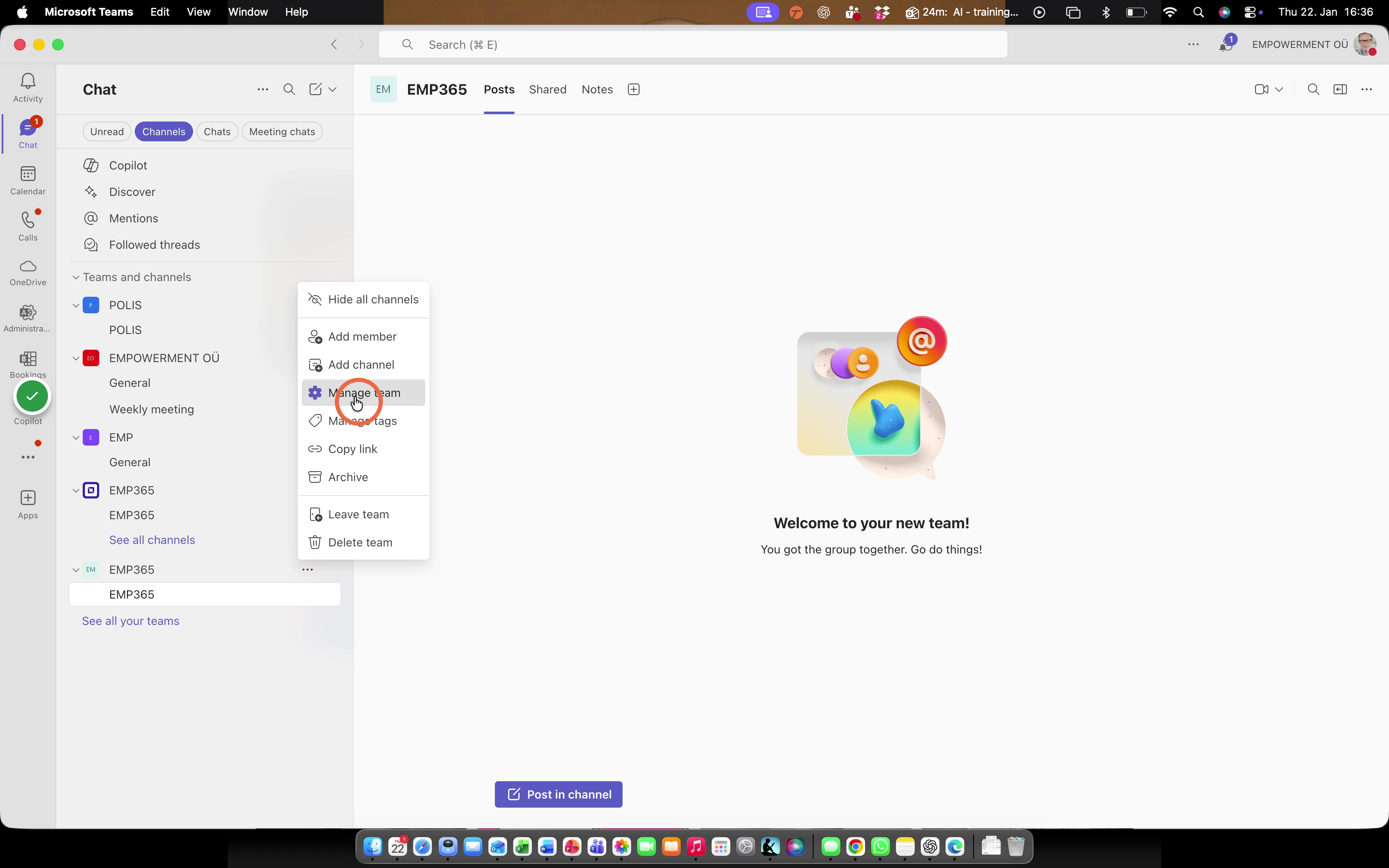Start a video meeting via camera icon

click(1261, 90)
